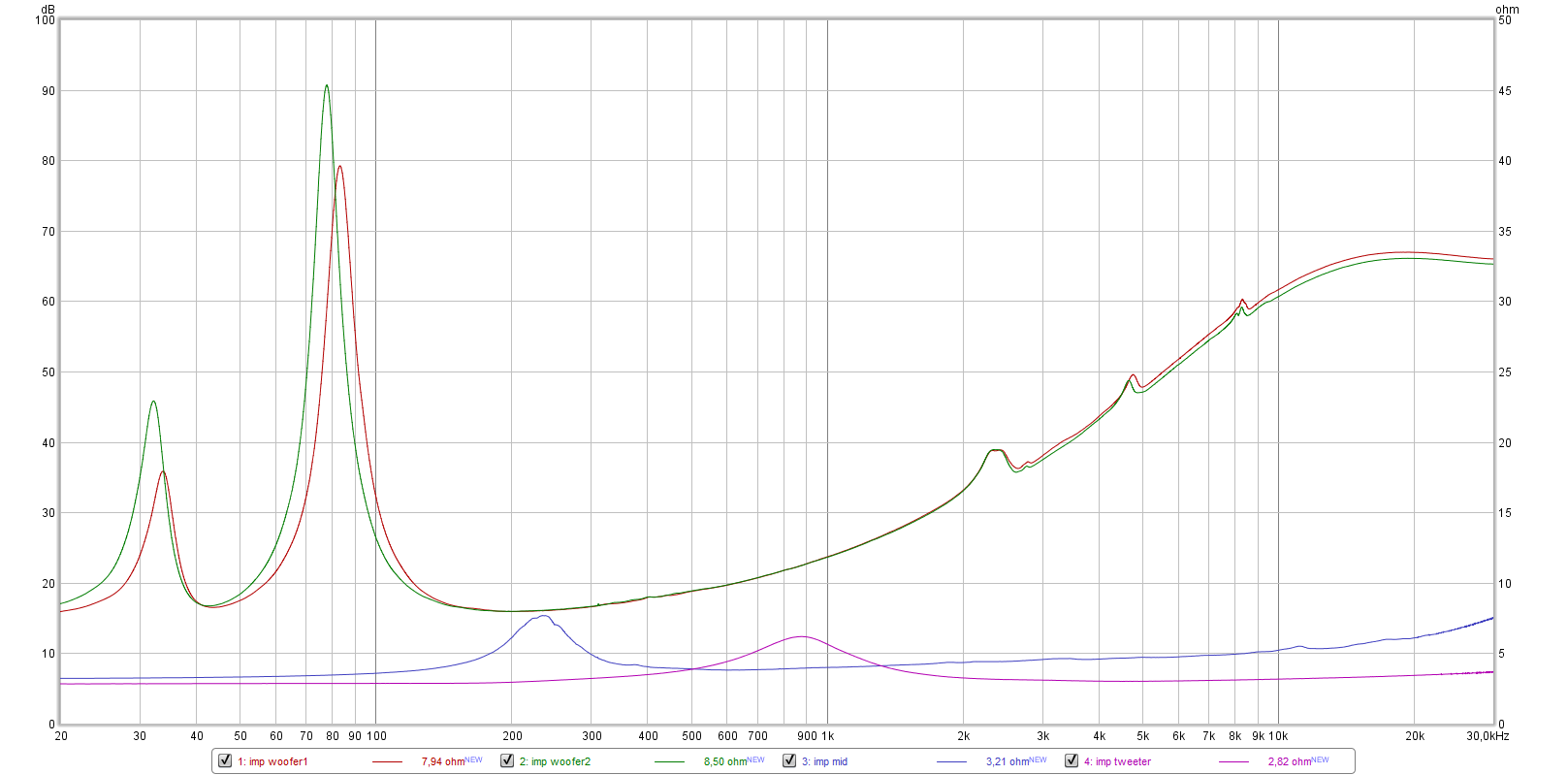Click the 3,21 ohm readout value
Viewport: 1568px width, 775px height.
tap(1007, 762)
